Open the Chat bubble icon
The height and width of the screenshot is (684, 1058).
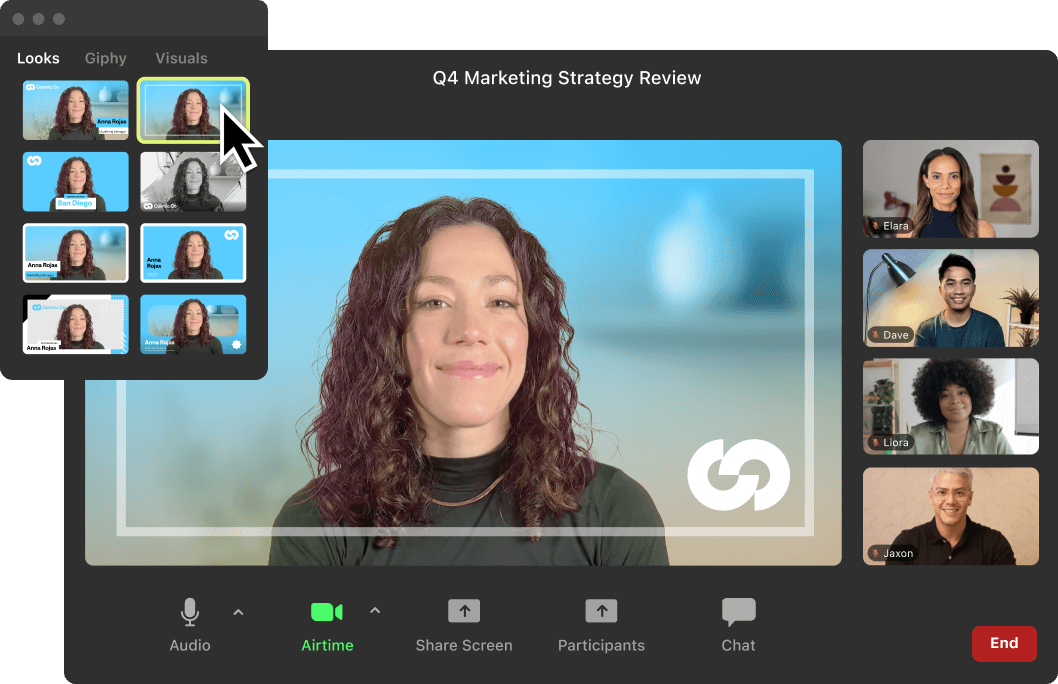tap(738, 611)
